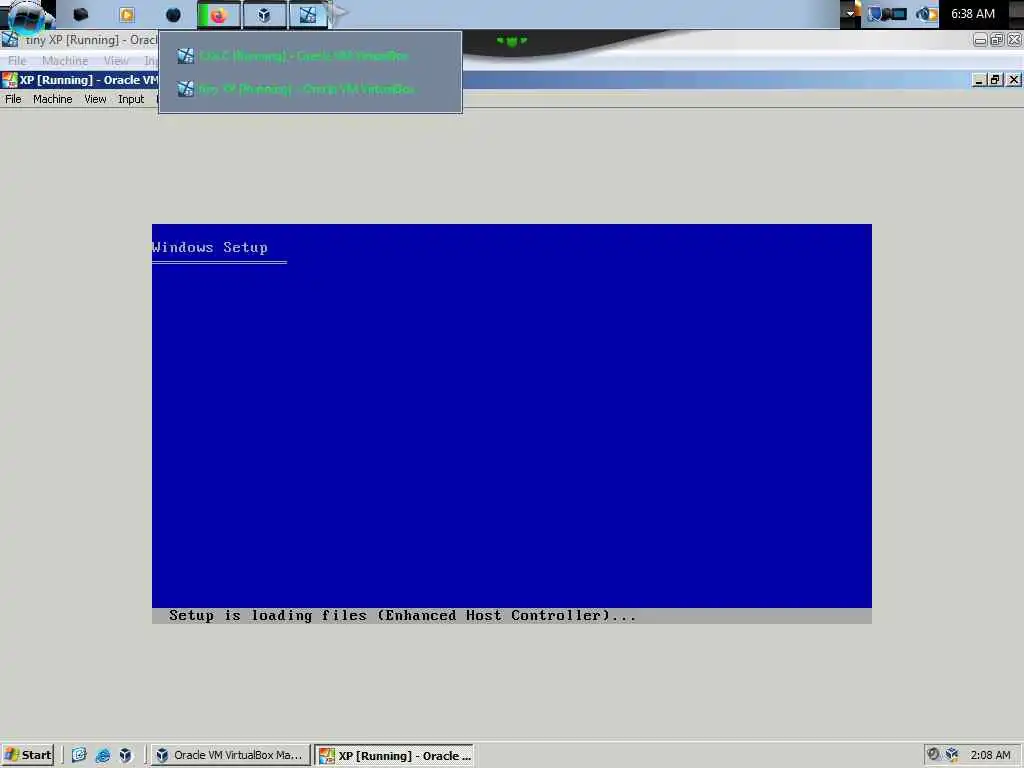This screenshot has height=768, width=1024.
Task: Click the Windows Setup heading text
Action: [210, 248]
